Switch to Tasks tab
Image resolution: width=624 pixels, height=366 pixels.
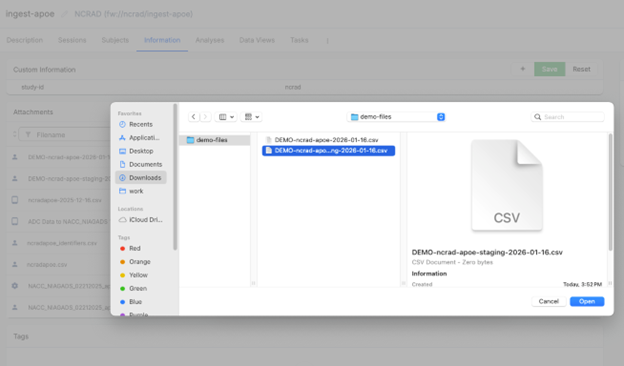(x=299, y=40)
